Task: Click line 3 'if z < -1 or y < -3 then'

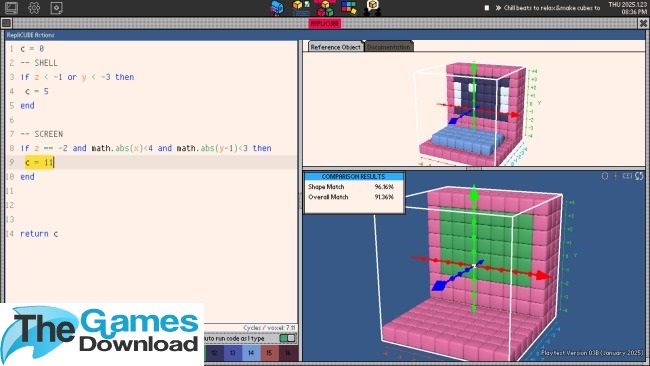Action: [77, 77]
